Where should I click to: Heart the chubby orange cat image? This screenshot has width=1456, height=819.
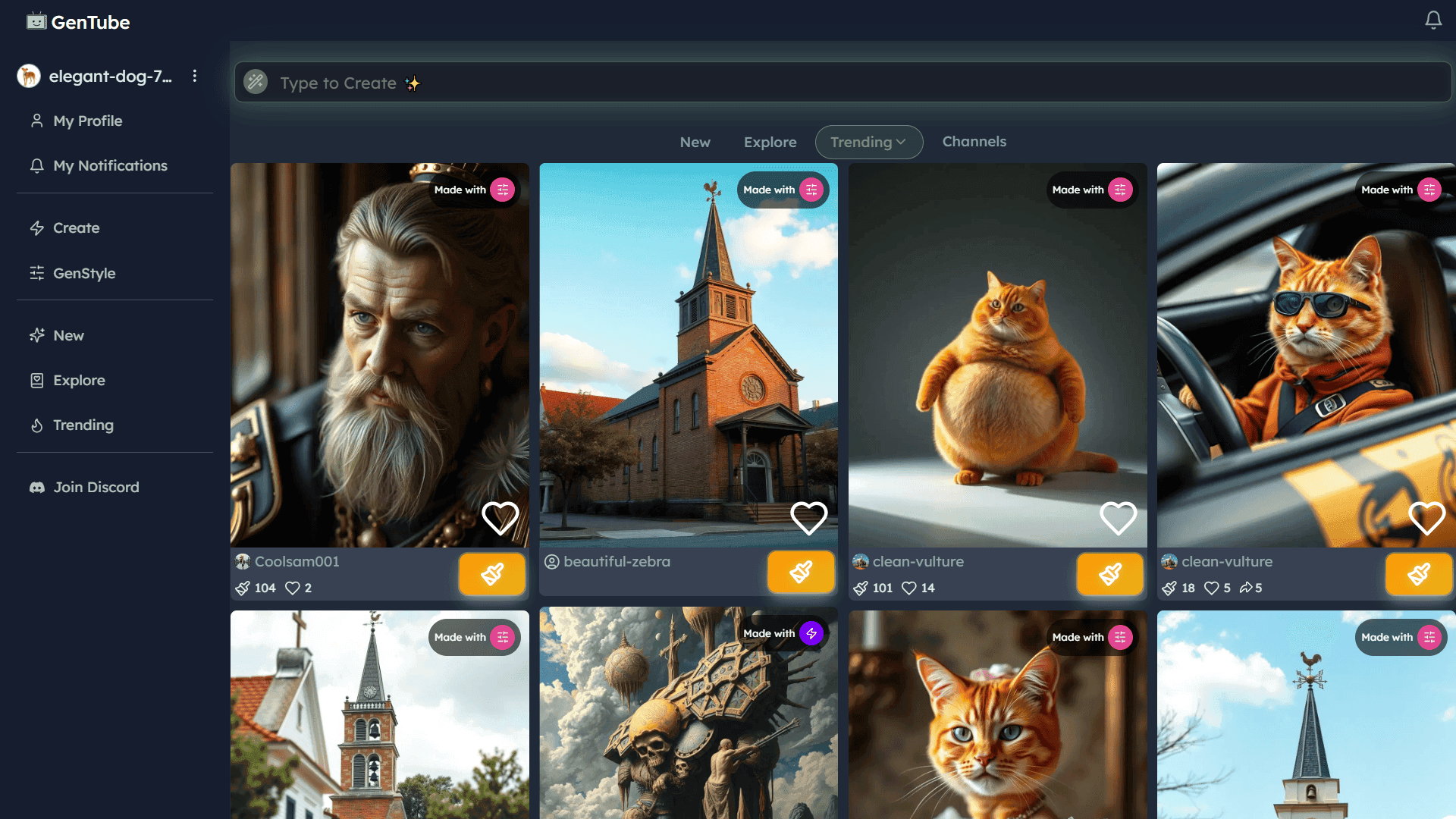[x=1119, y=518]
